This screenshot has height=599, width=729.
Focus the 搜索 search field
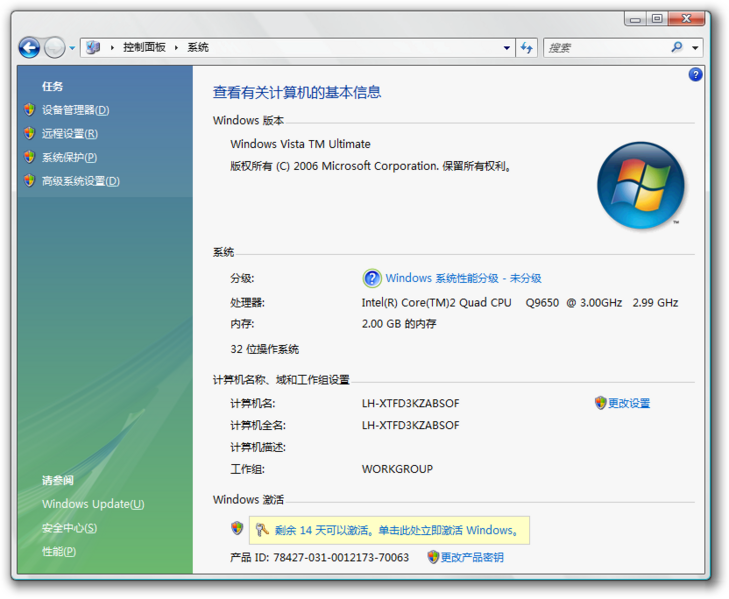tap(606, 47)
